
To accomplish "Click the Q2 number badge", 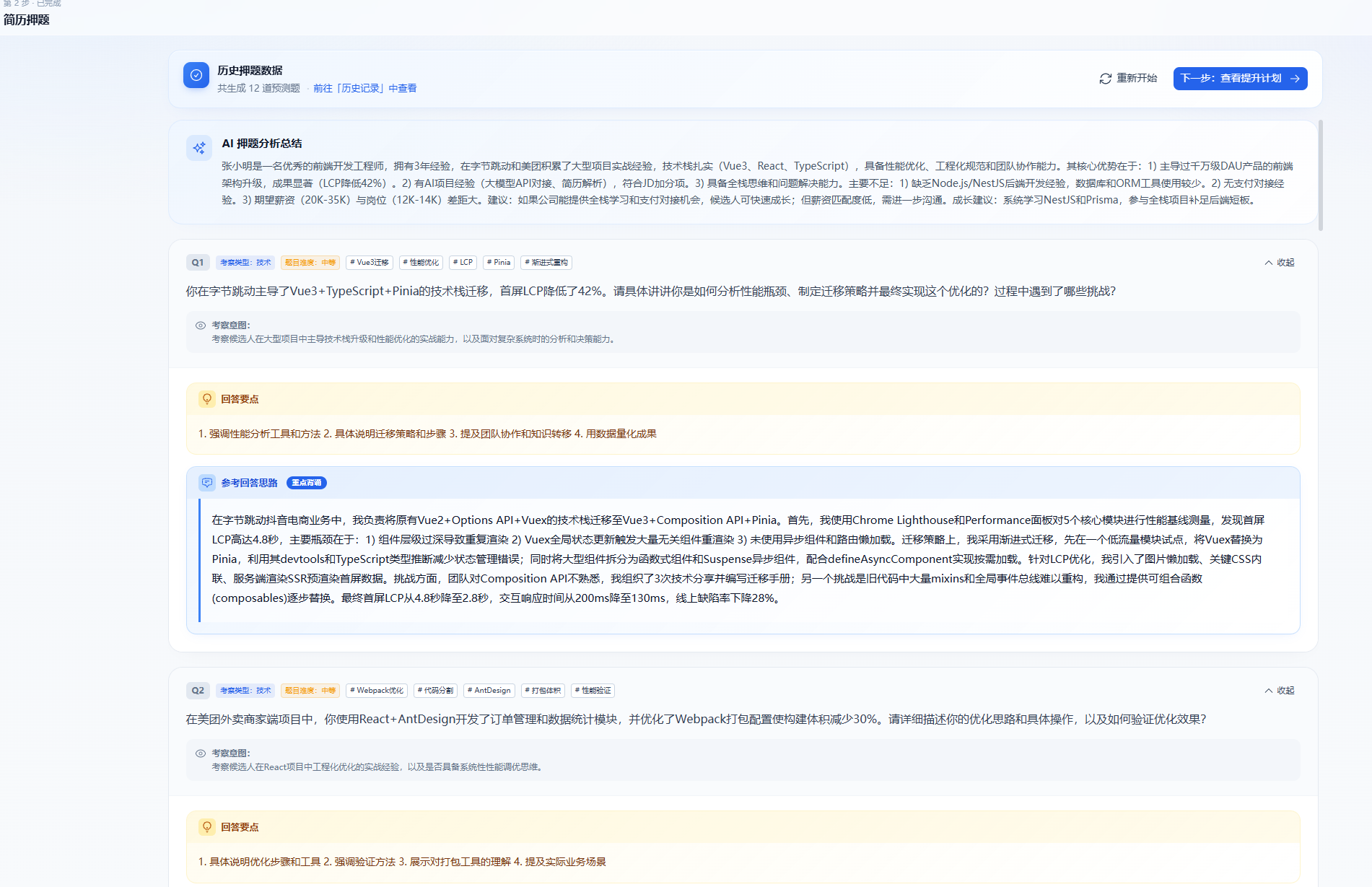I will (x=198, y=691).
